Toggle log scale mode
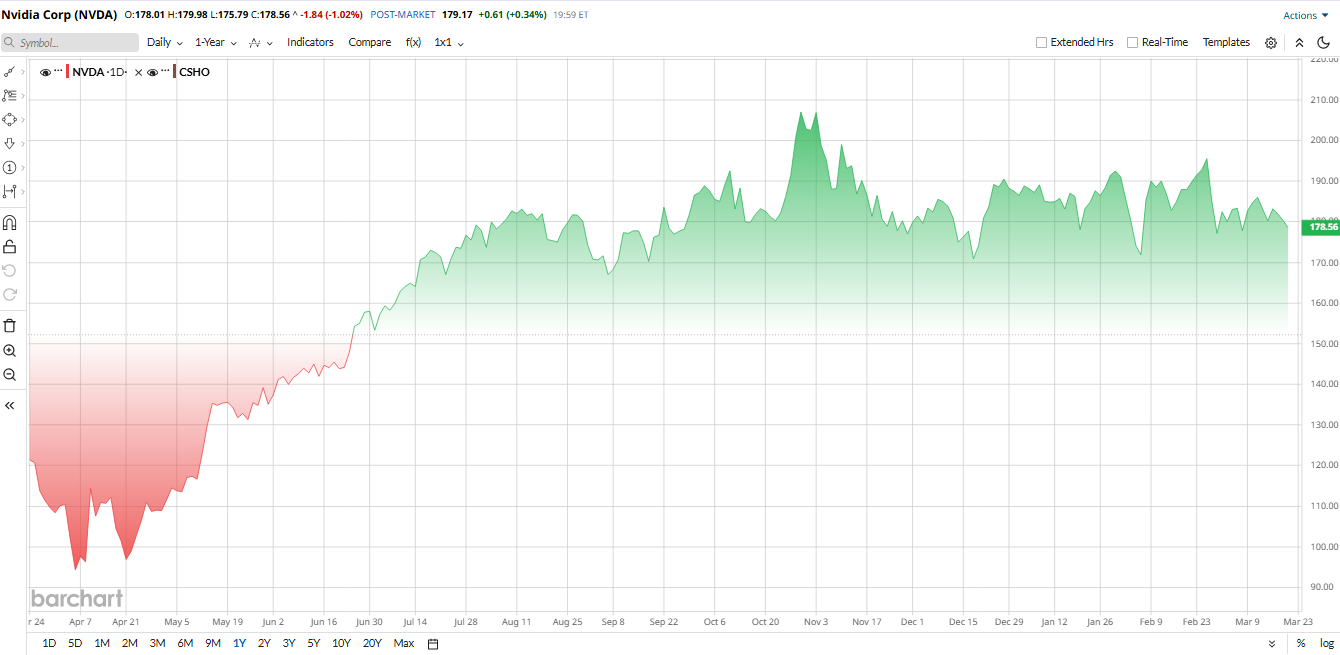Image resolution: width=1340 pixels, height=655 pixels. (1326, 644)
